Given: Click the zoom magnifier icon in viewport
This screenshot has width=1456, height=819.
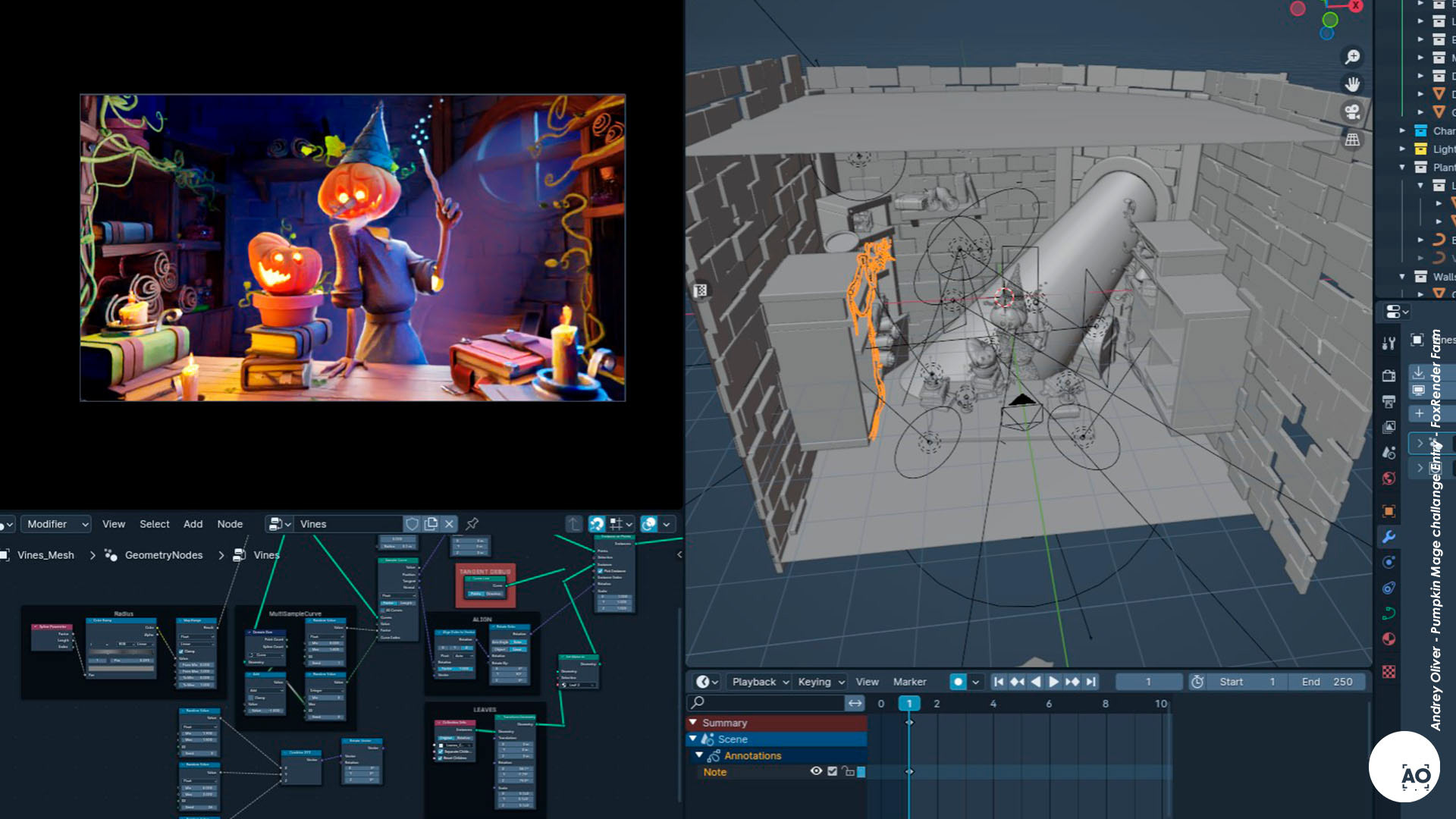Looking at the screenshot, I should [1352, 57].
